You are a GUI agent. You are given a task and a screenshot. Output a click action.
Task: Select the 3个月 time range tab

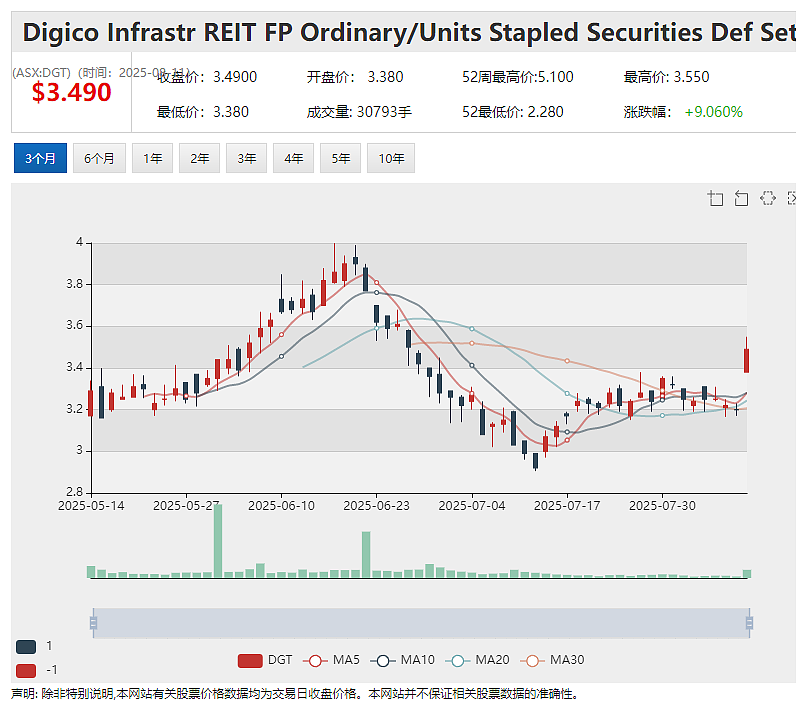point(40,158)
